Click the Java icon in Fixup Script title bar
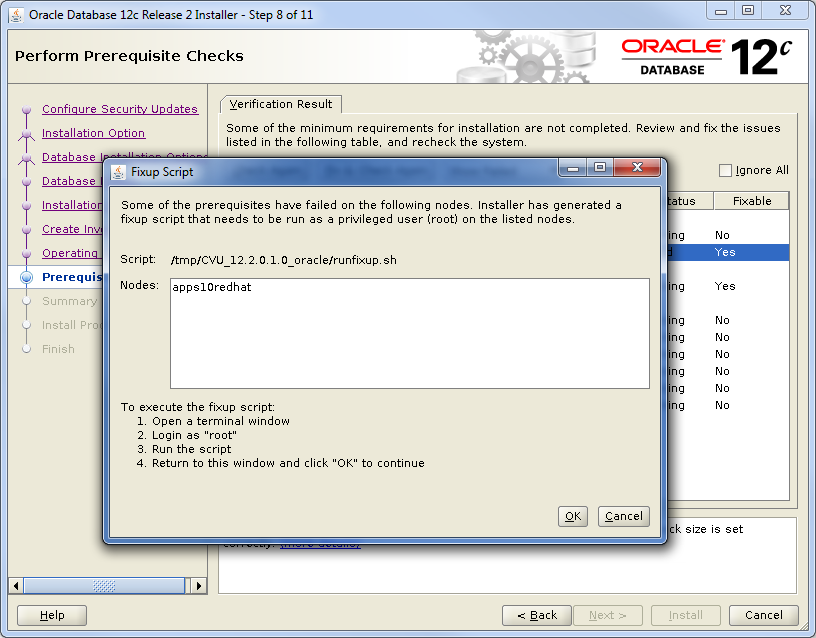 (118, 172)
